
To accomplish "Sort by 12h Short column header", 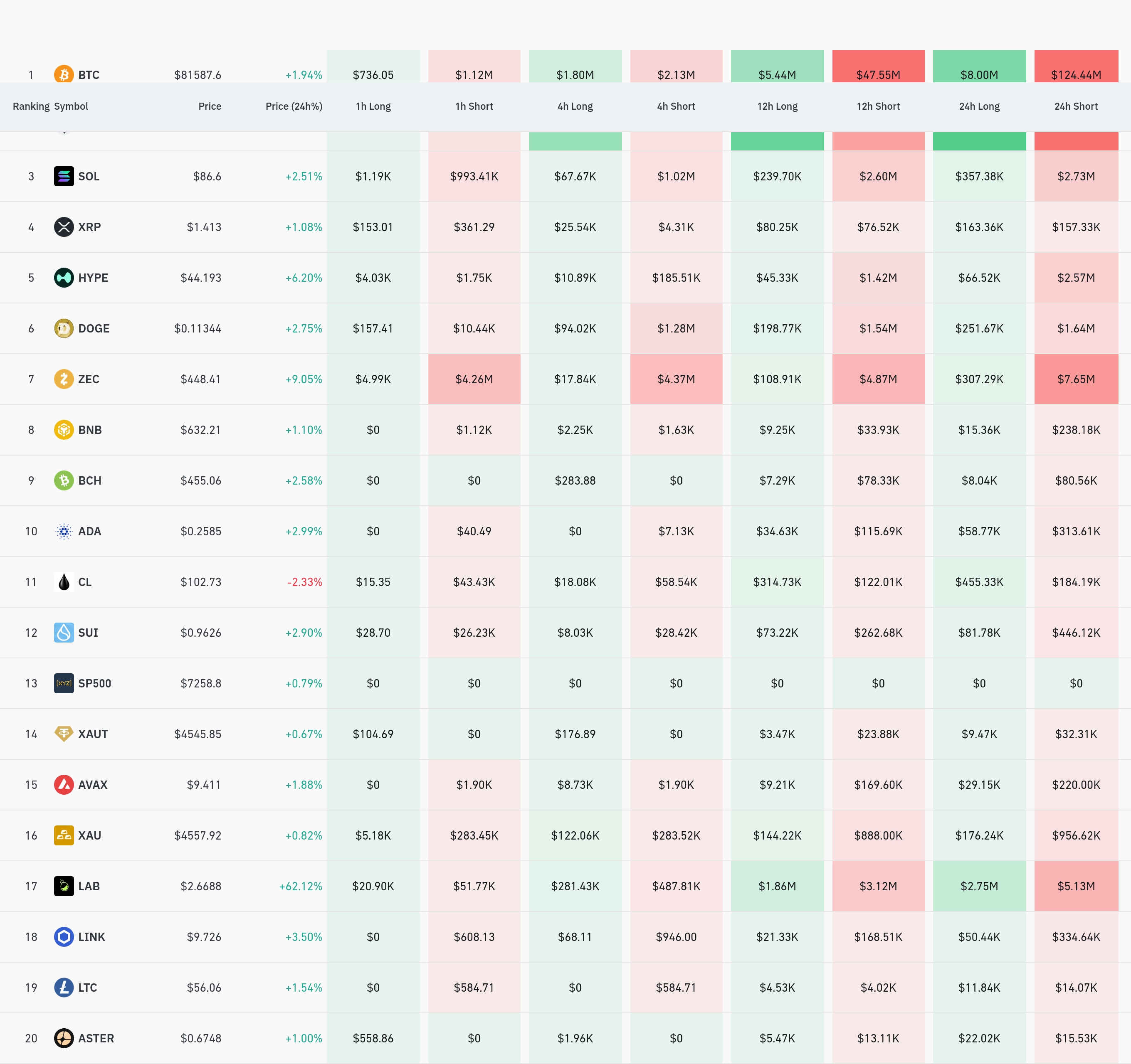I will (879, 106).
